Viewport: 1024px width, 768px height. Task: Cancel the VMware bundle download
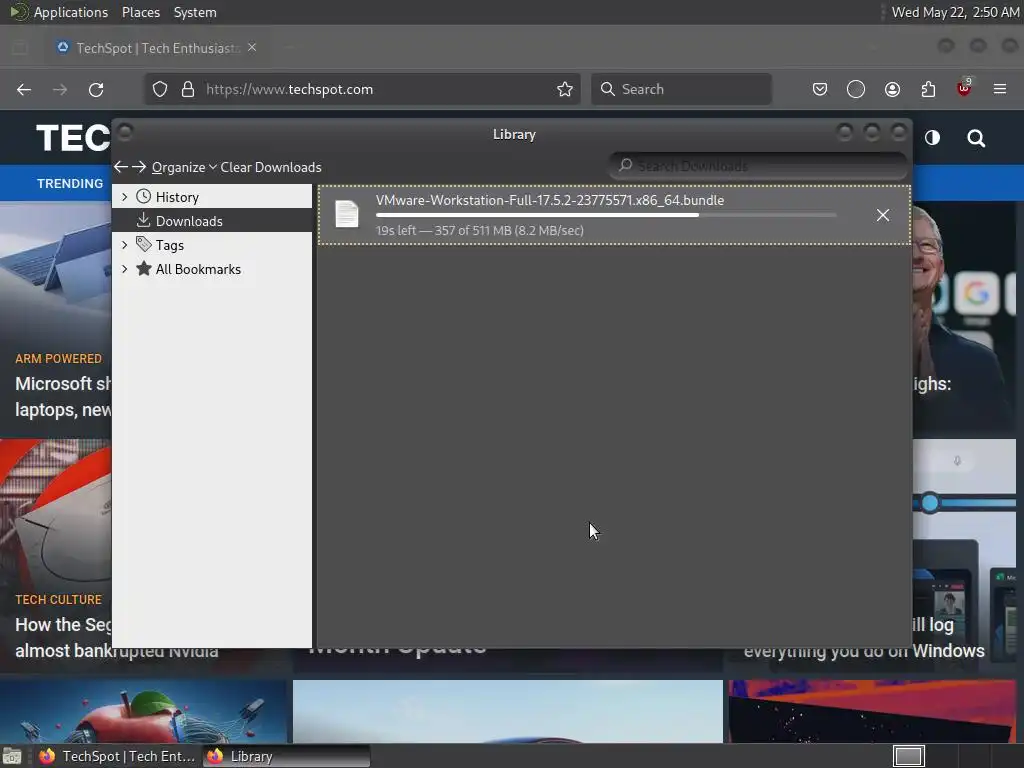tap(883, 215)
